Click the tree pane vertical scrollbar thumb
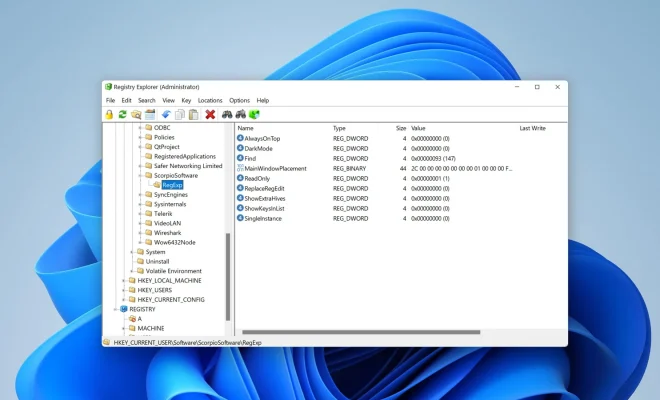The image size is (660, 400). [x=228, y=277]
